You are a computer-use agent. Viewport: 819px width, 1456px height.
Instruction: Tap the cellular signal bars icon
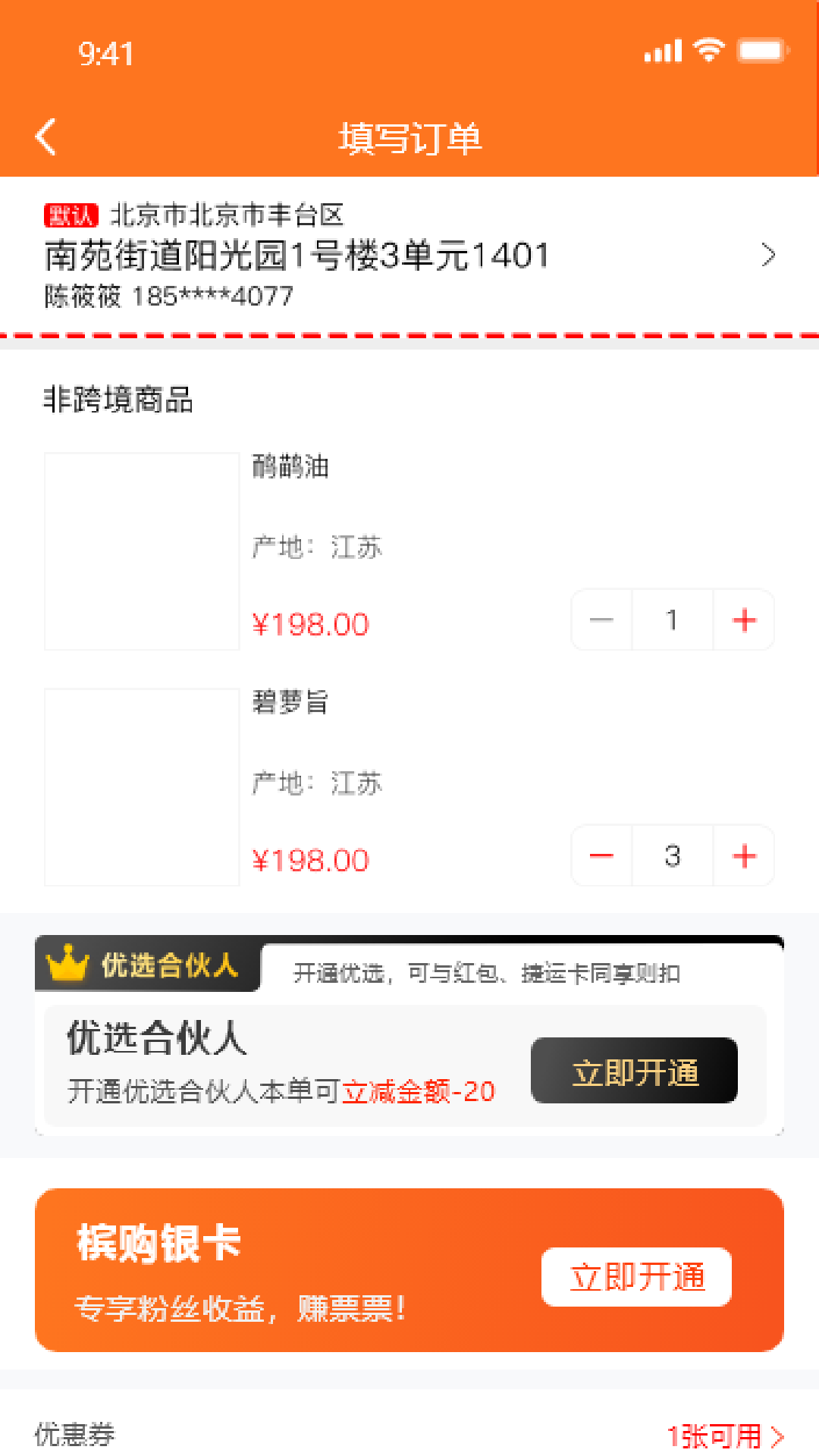point(663,52)
